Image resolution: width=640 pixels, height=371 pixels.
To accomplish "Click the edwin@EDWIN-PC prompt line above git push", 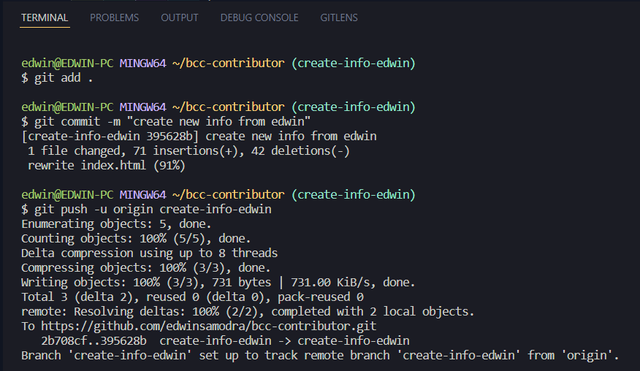I will click(x=218, y=195).
